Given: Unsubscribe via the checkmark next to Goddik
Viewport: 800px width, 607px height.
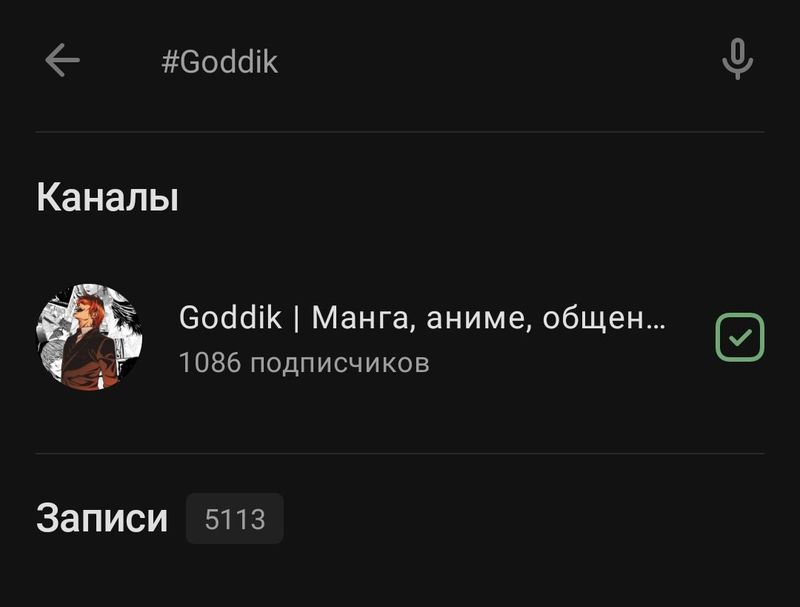Looking at the screenshot, I should [x=739, y=337].
